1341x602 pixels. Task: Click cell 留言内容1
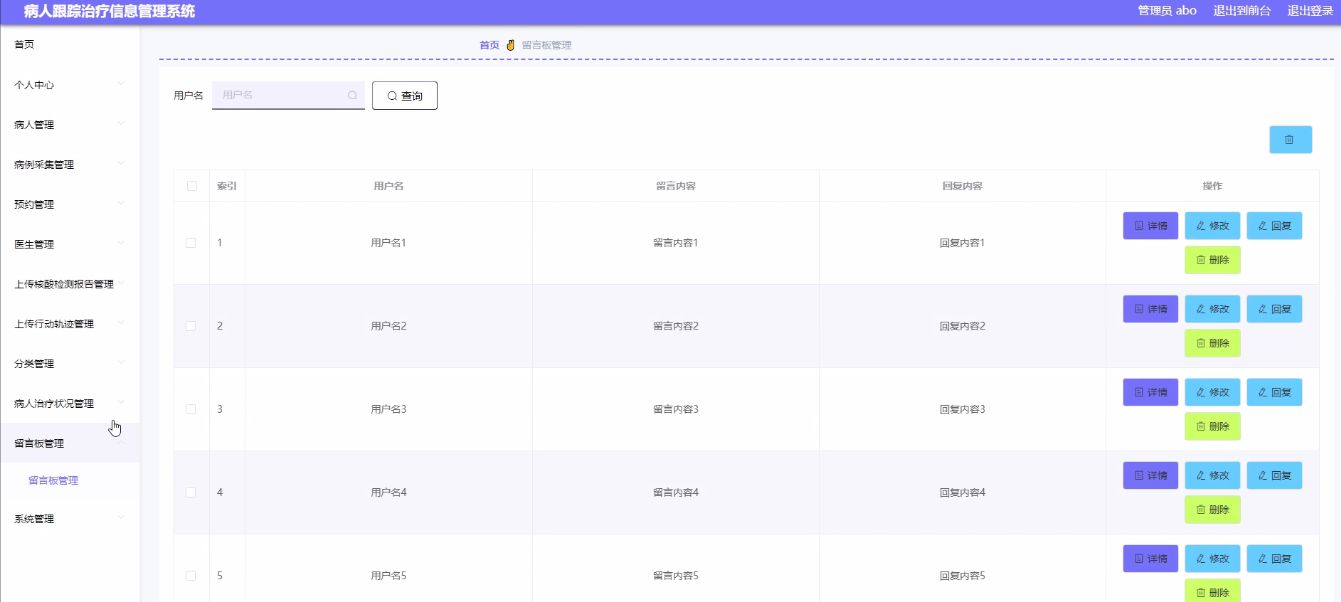pyautogui.click(x=675, y=243)
